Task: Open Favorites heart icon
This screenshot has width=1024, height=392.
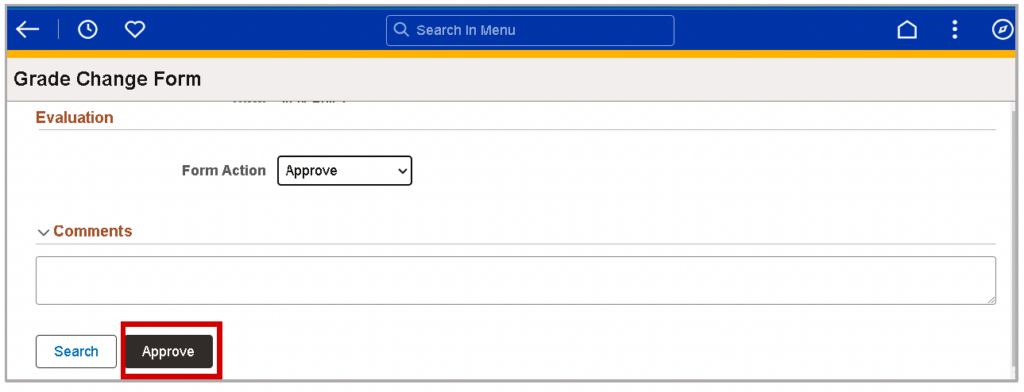Action: [x=135, y=29]
